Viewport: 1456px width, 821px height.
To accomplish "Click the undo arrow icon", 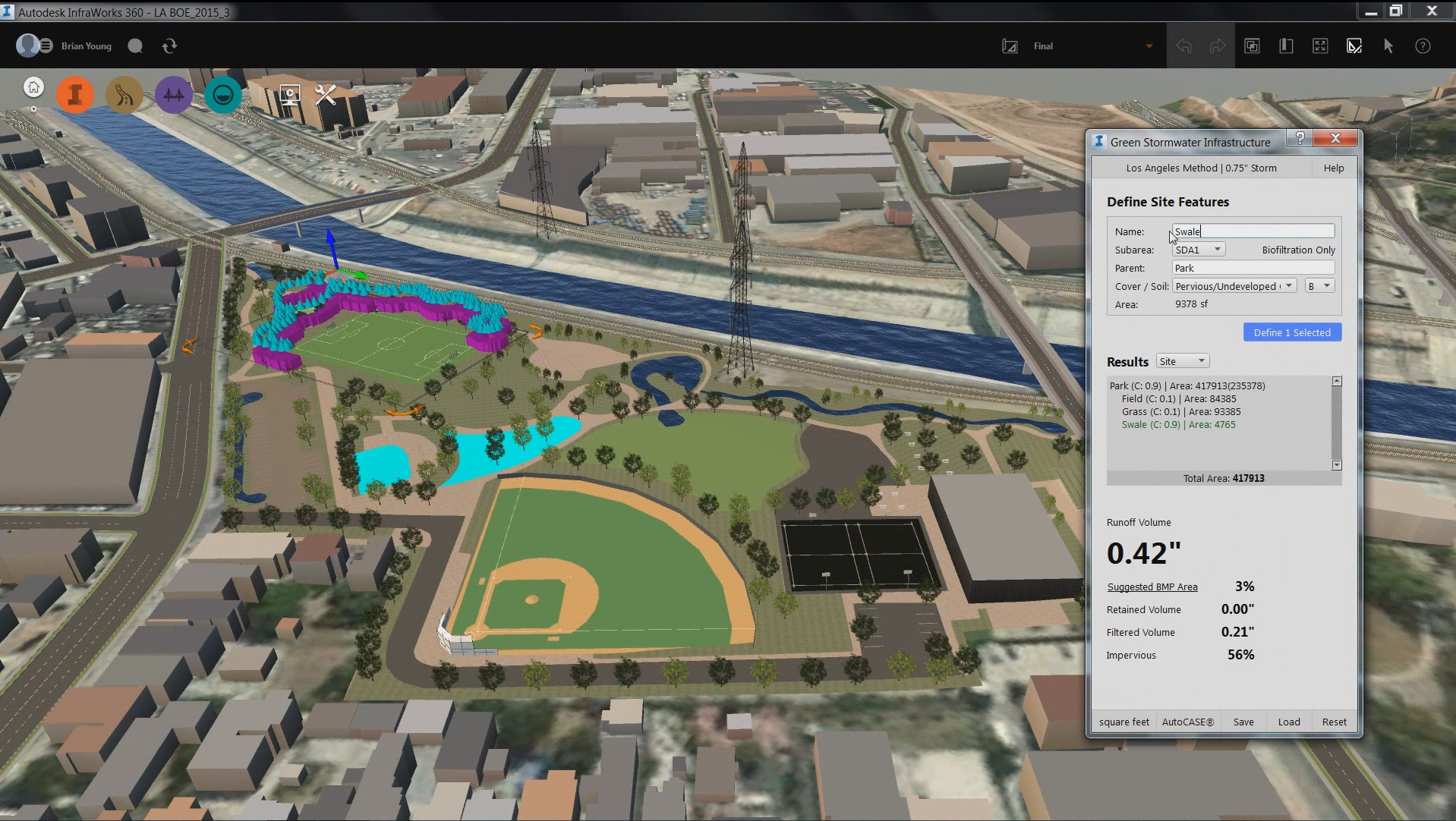I will coord(1183,46).
